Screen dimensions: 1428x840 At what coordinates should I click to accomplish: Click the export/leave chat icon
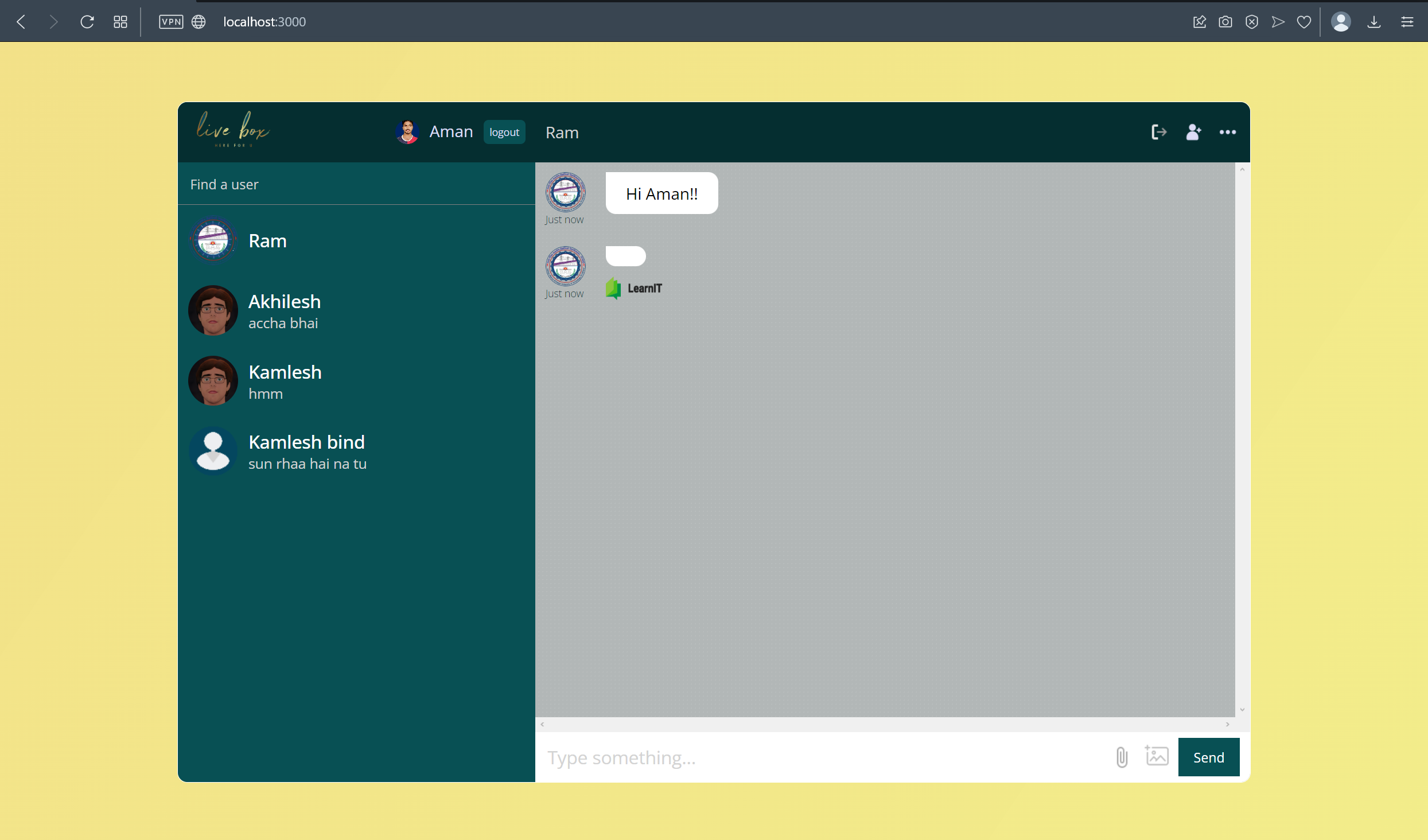click(x=1158, y=131)
